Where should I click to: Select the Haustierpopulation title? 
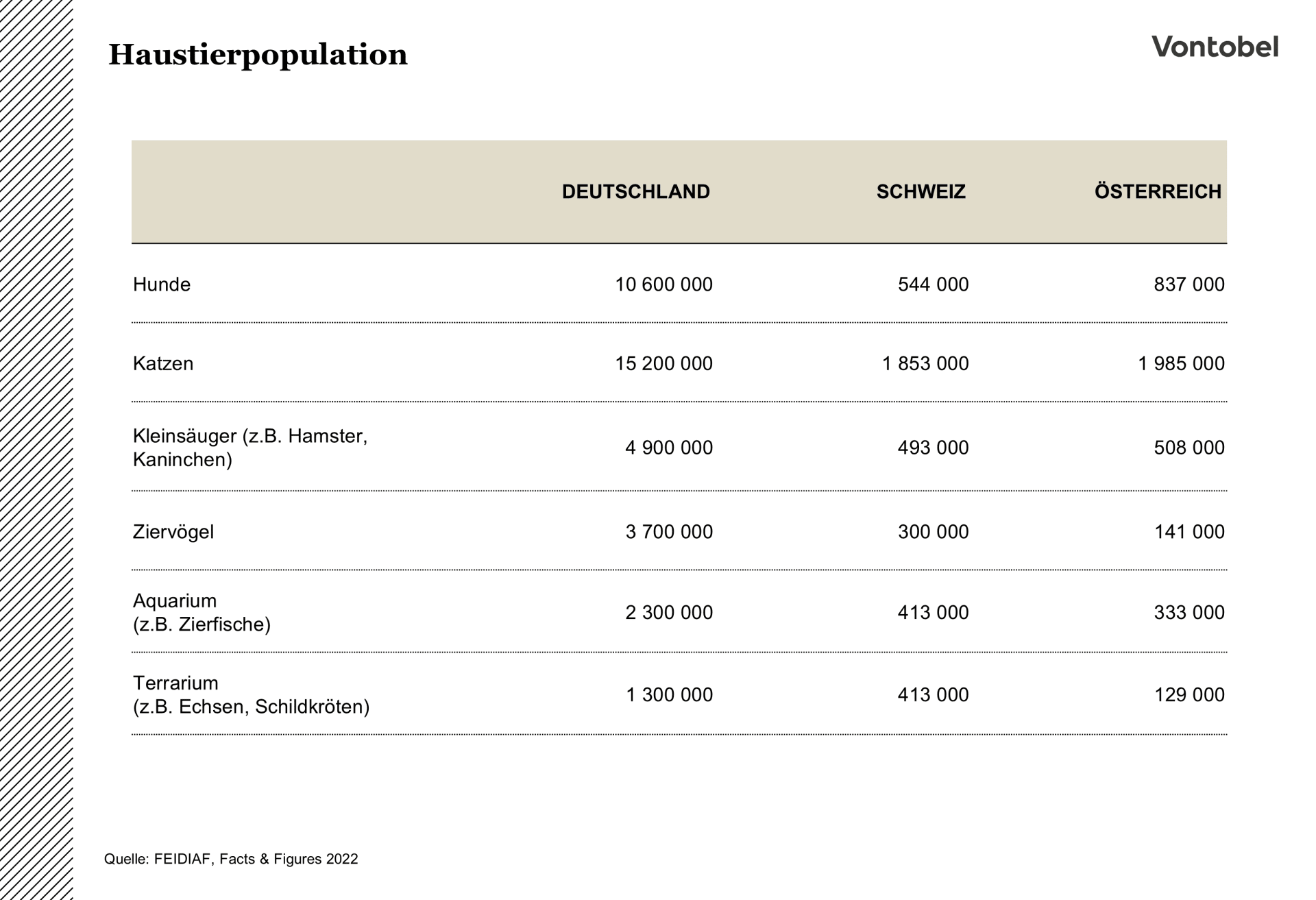coord(258,55)
